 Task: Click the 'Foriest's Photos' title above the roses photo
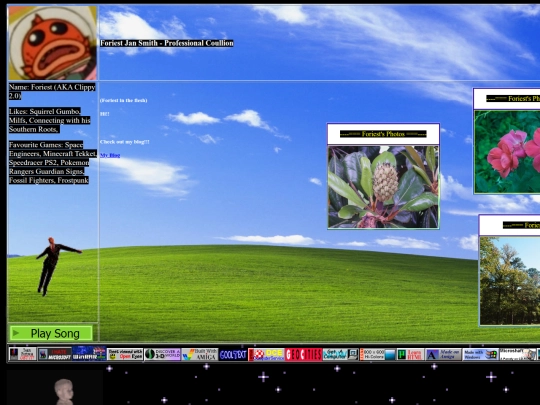[513, 98]
